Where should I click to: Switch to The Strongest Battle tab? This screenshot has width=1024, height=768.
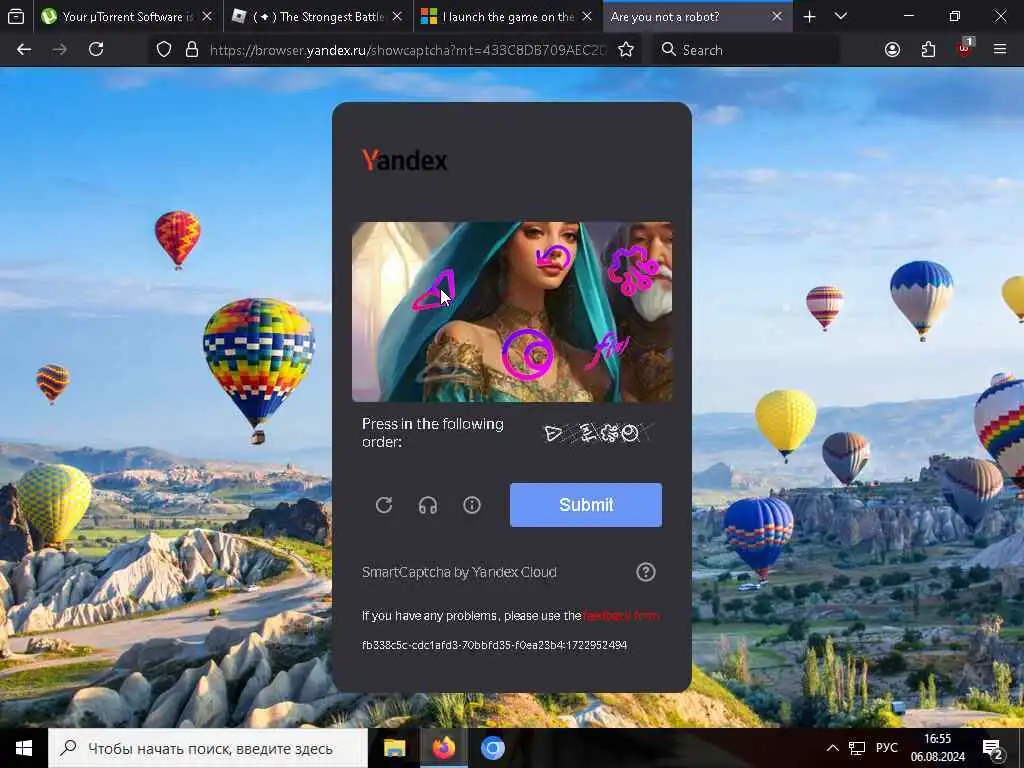point(319,16)
